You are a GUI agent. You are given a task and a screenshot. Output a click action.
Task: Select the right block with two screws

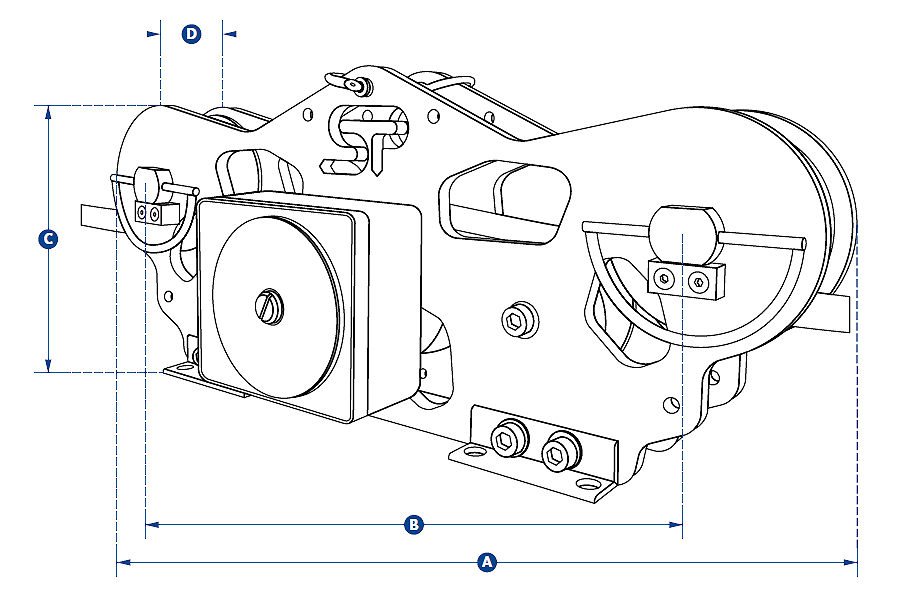point(686,280)
